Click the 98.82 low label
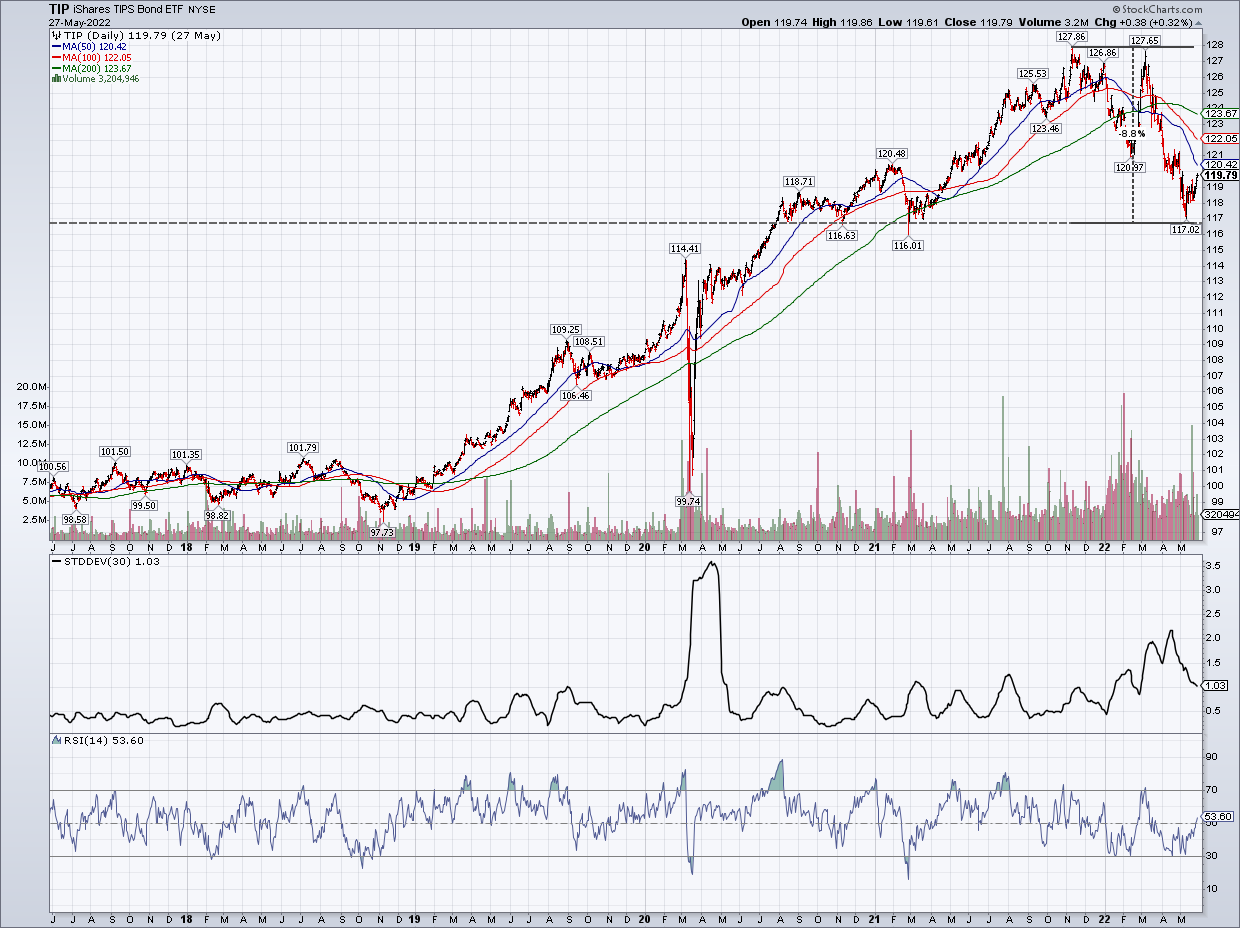1240x928 pixels. point(217,515)
